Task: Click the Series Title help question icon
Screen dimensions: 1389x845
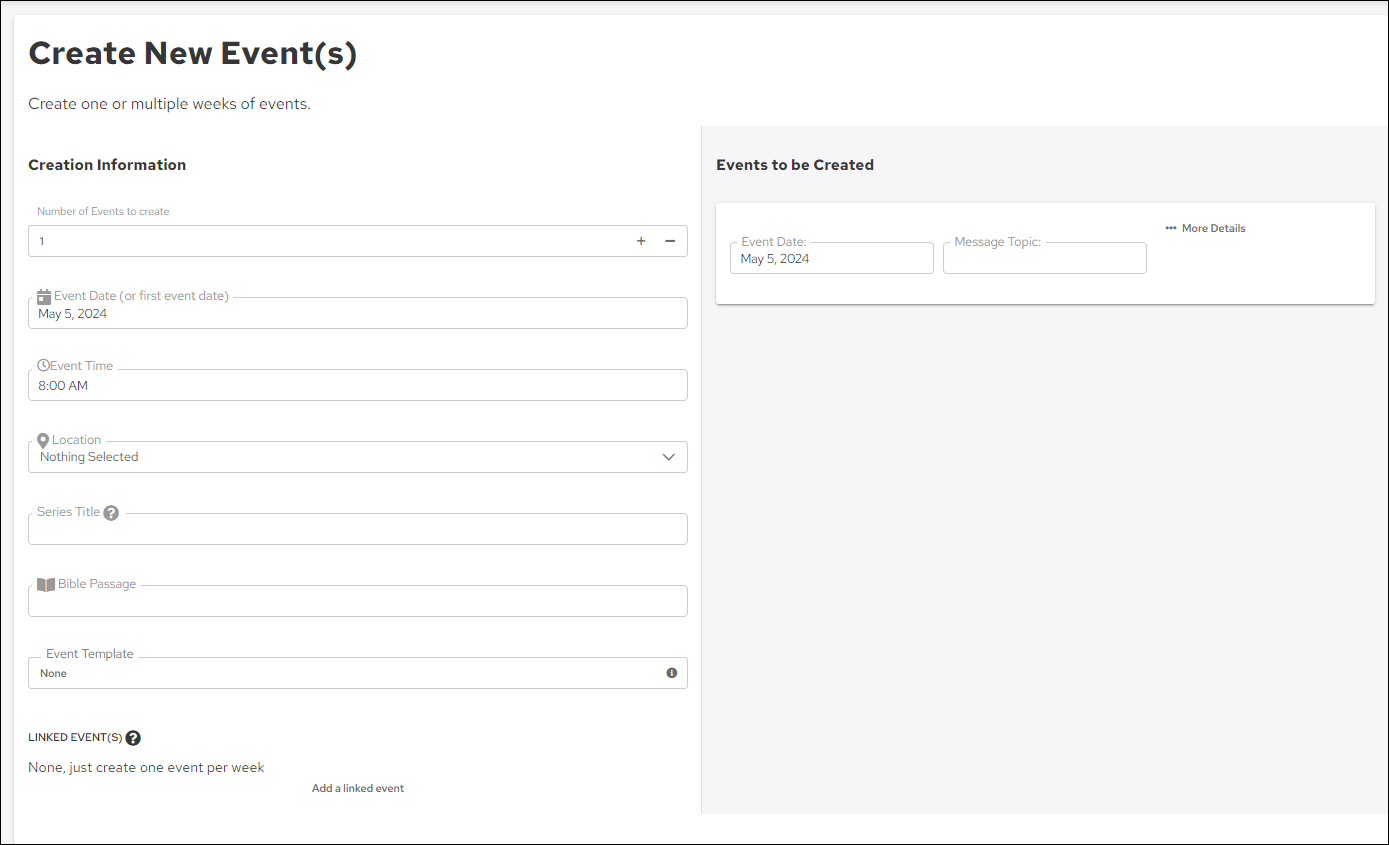Action: click(111, 513)
